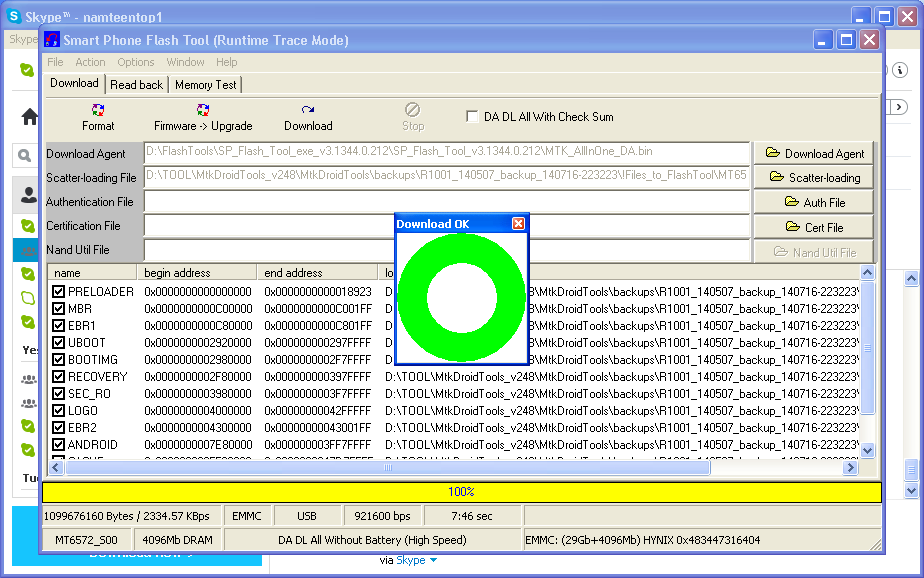This screenshot has height=578, width=924.
Task: Browse for an Auth File
Action: 814,202
